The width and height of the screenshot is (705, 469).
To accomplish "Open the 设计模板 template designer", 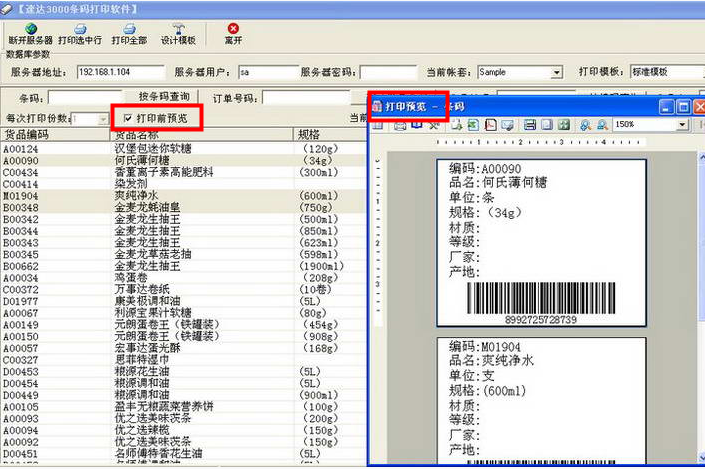I will 178,34.
